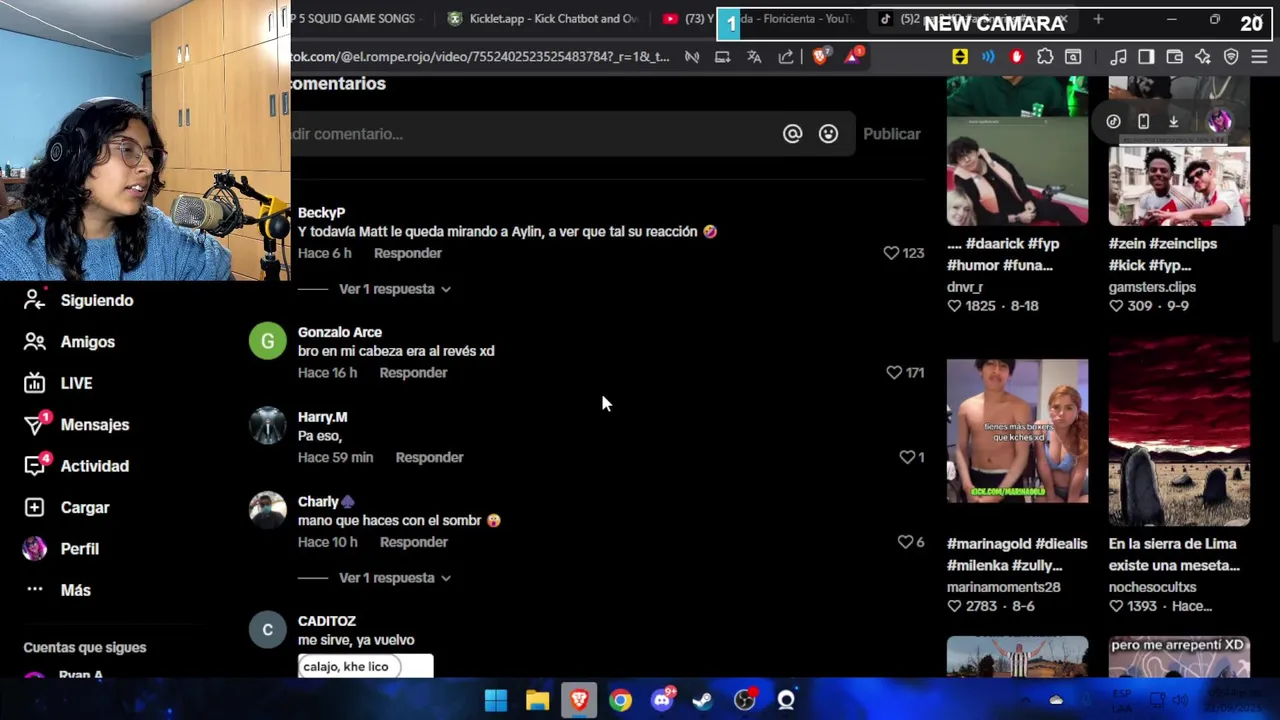Open the Brave Wallet icon
The width and height of the screenshot is (1280, 720).
1174,57
